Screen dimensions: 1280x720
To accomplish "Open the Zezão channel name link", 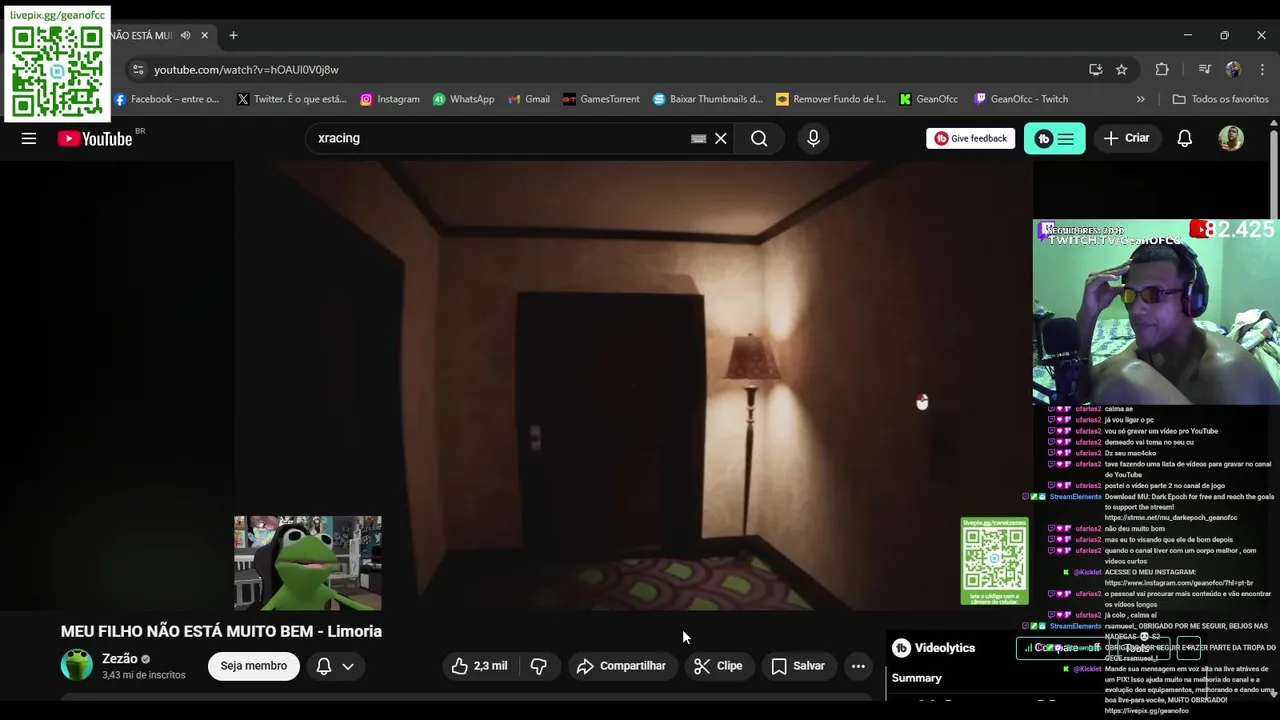I will pyautogui.click(x=119, y=659).
